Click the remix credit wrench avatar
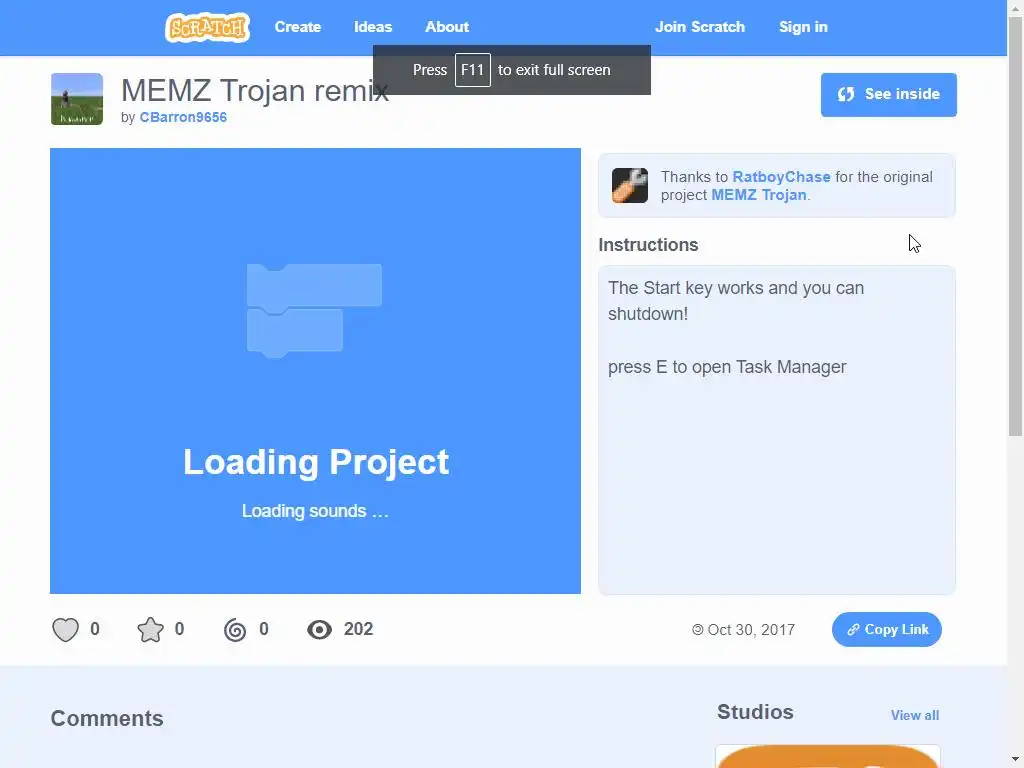1024x768 pixels. point(630,185)
